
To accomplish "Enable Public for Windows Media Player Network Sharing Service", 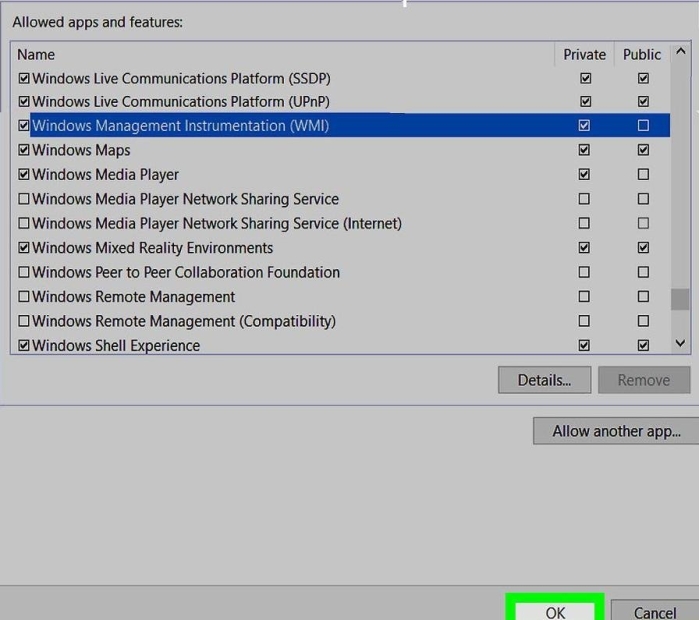I will (643, 199).
